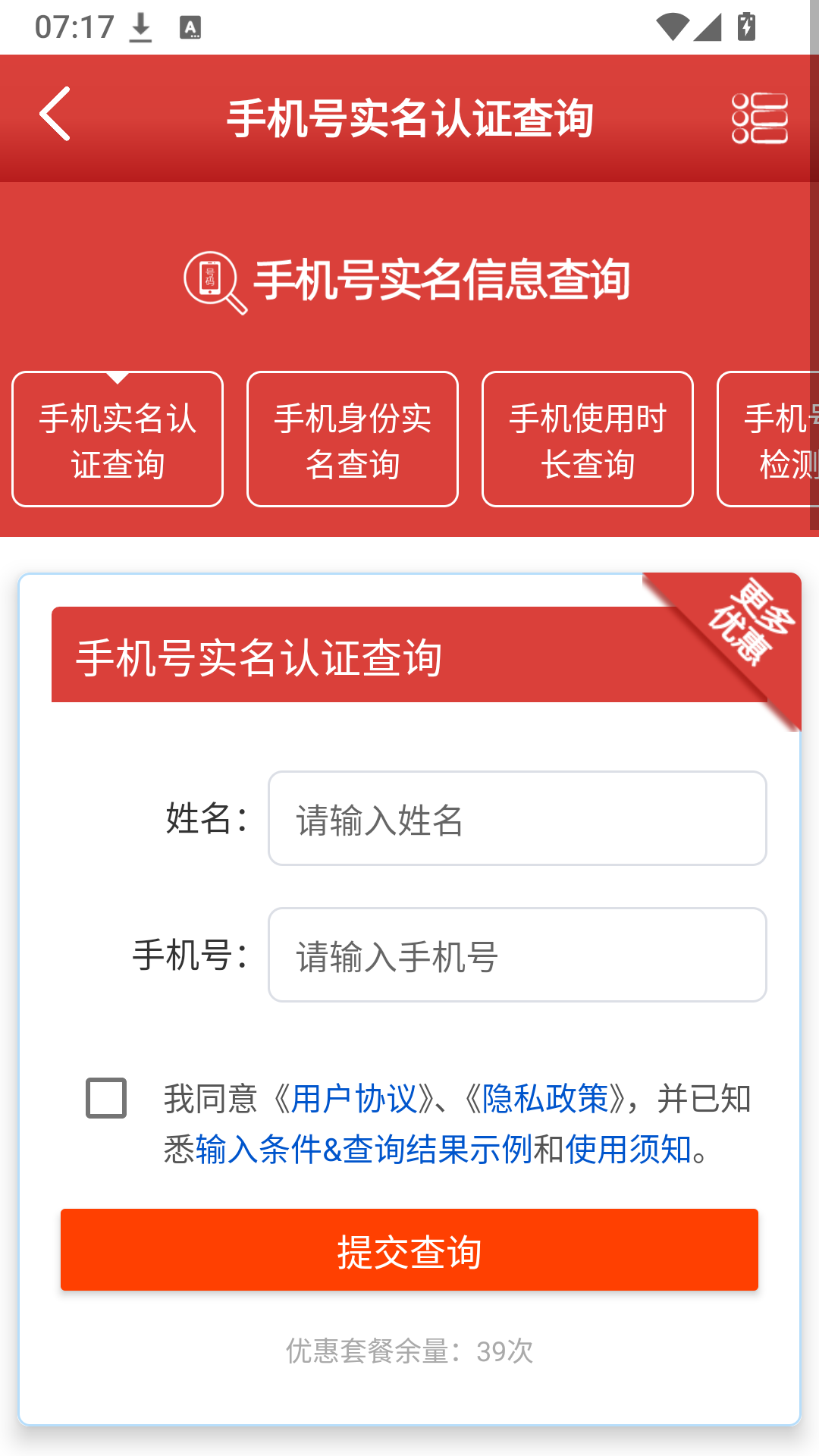Image resolution: width=819 pixels, height=1456 pixels.
Task: Tap the battery charging icon
Action: 746,27
